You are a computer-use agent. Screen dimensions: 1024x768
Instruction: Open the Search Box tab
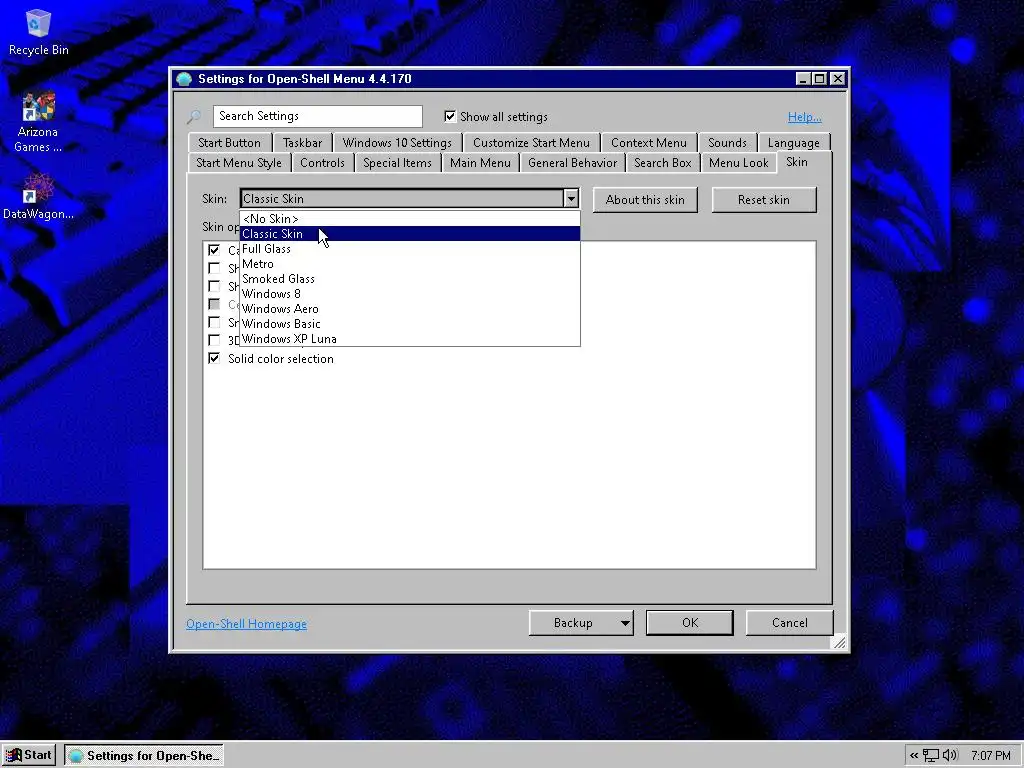(662, 163)
